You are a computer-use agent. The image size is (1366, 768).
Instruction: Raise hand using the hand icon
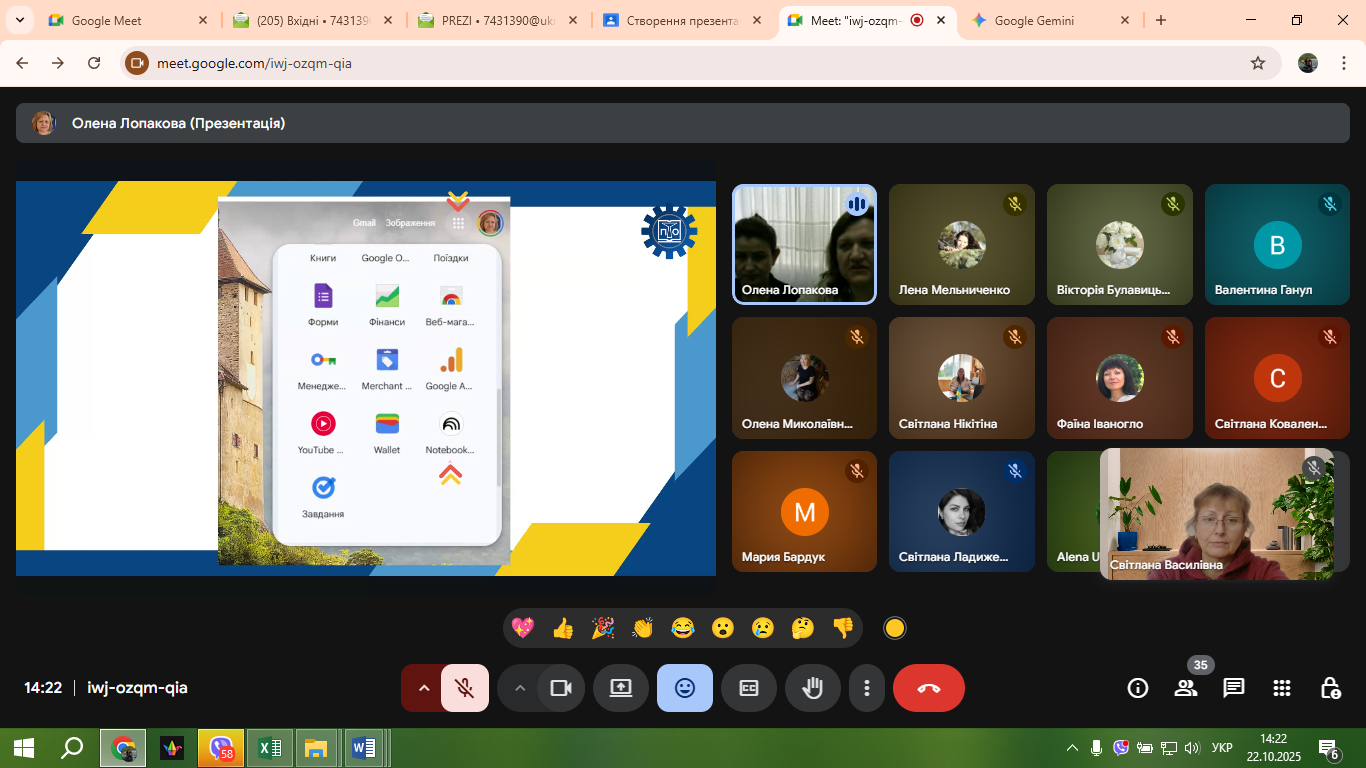click(x=812, y=688)
